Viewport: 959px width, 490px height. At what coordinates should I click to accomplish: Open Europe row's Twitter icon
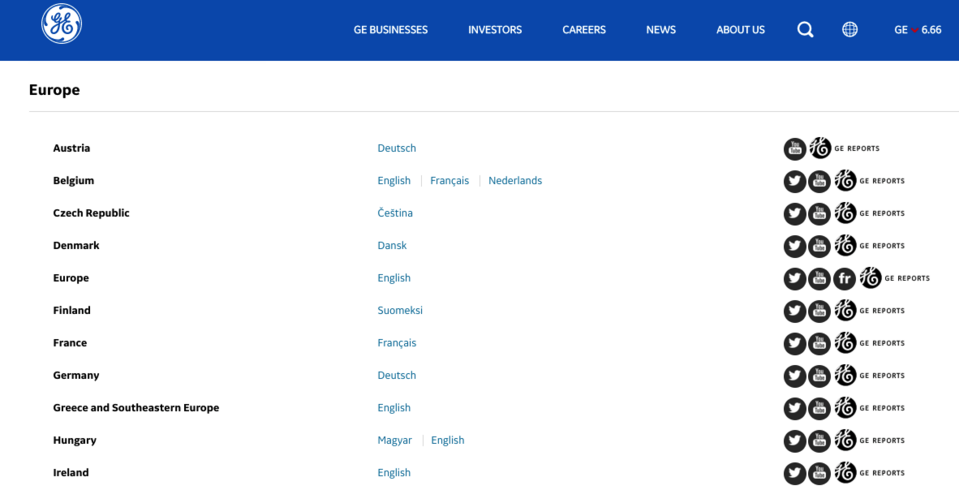pos(794,278)
